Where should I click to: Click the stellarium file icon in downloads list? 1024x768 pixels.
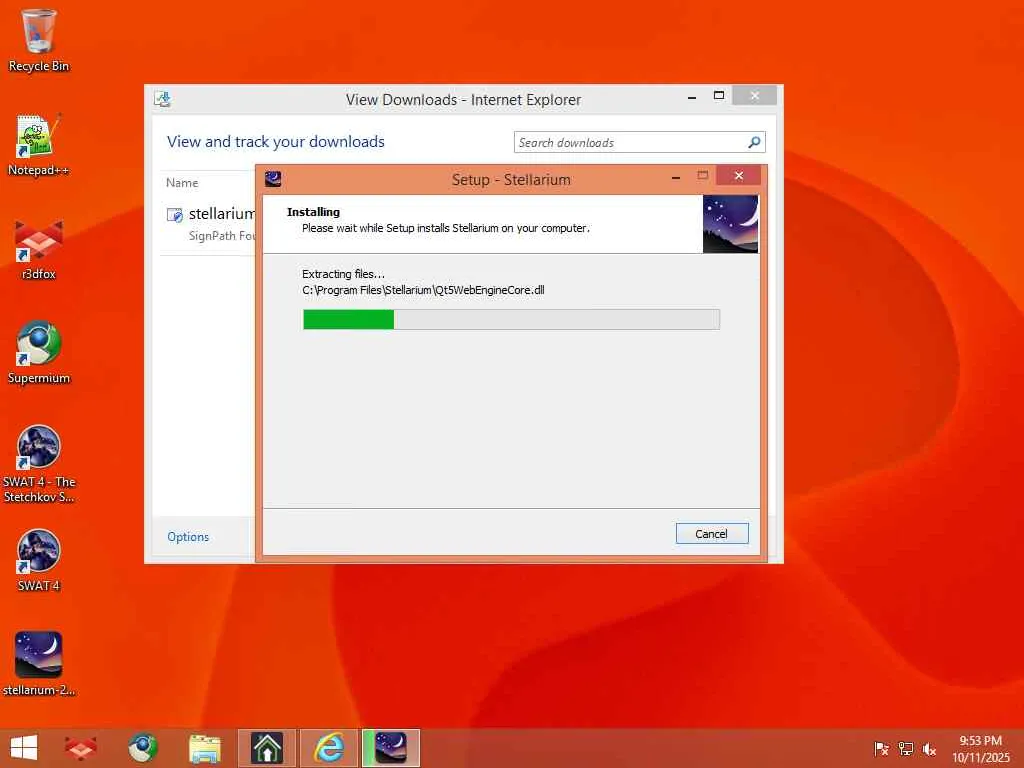174,214
